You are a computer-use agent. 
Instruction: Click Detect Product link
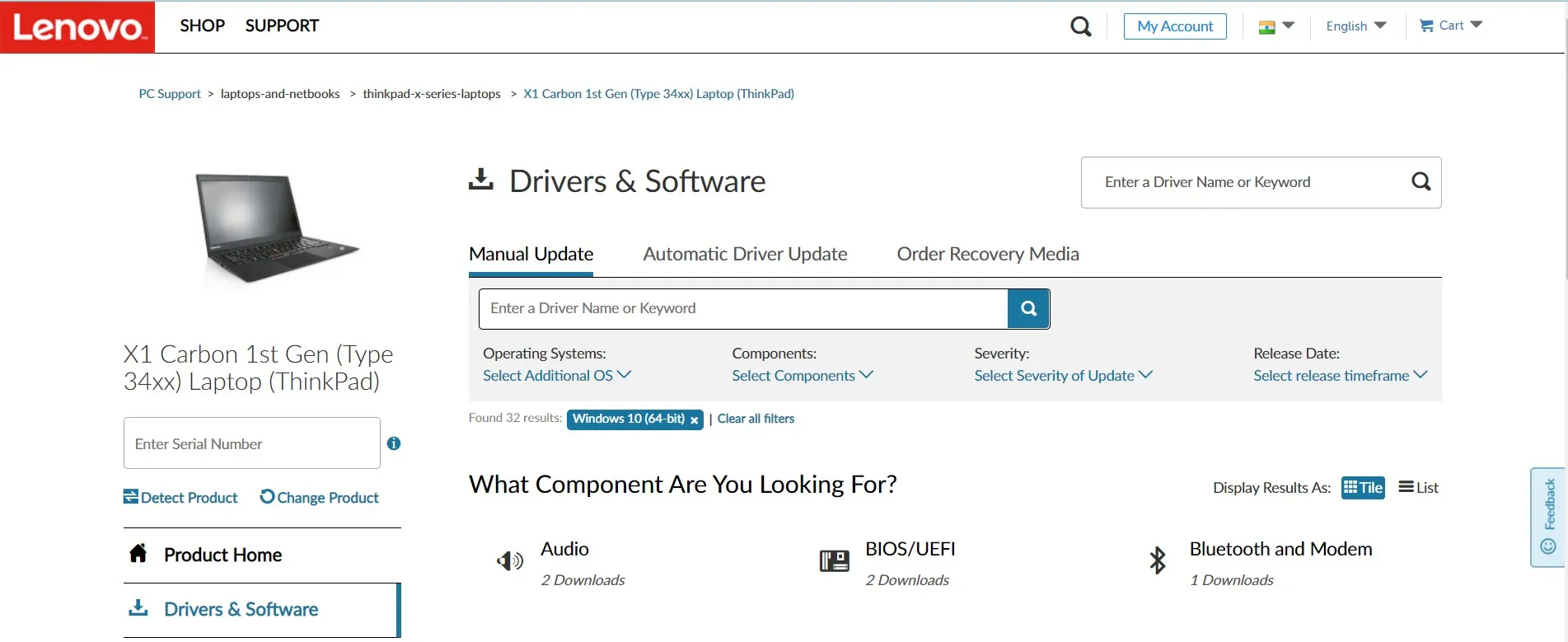(x=180, y=498)
